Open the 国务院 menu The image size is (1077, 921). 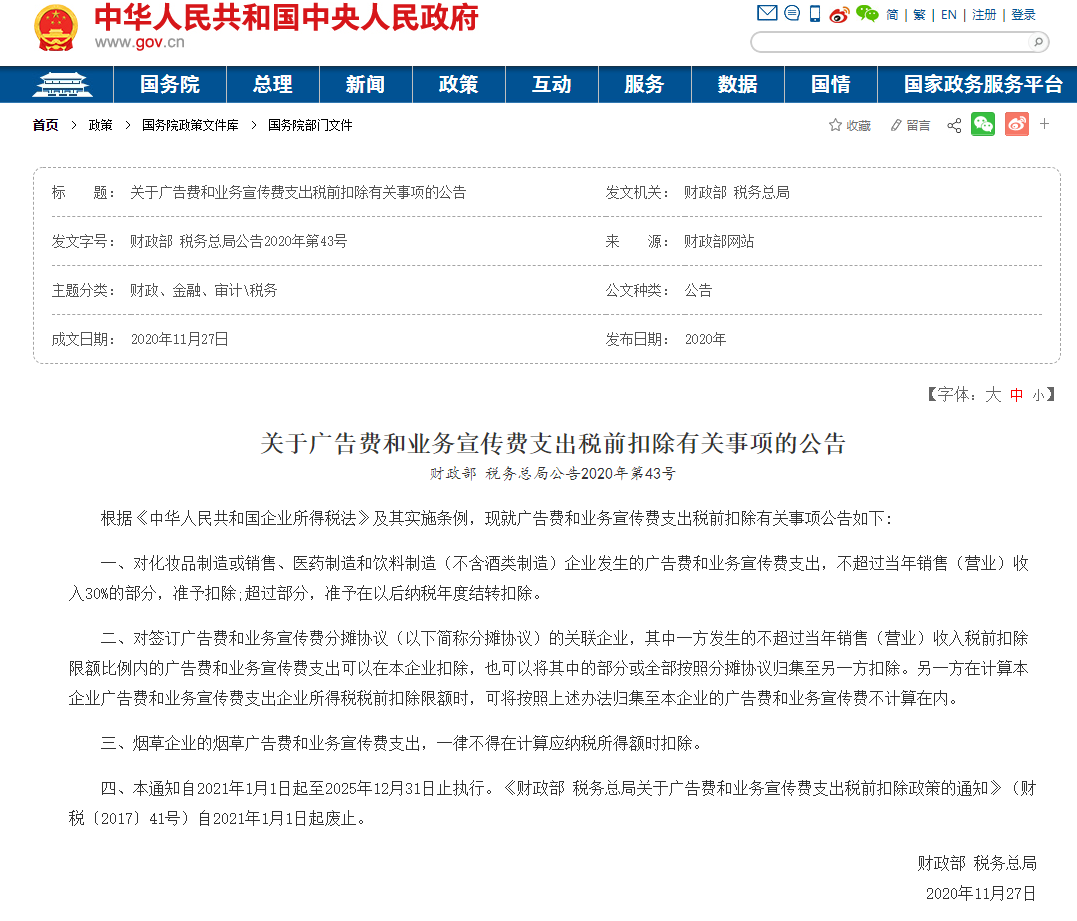(x=170, y=84)
